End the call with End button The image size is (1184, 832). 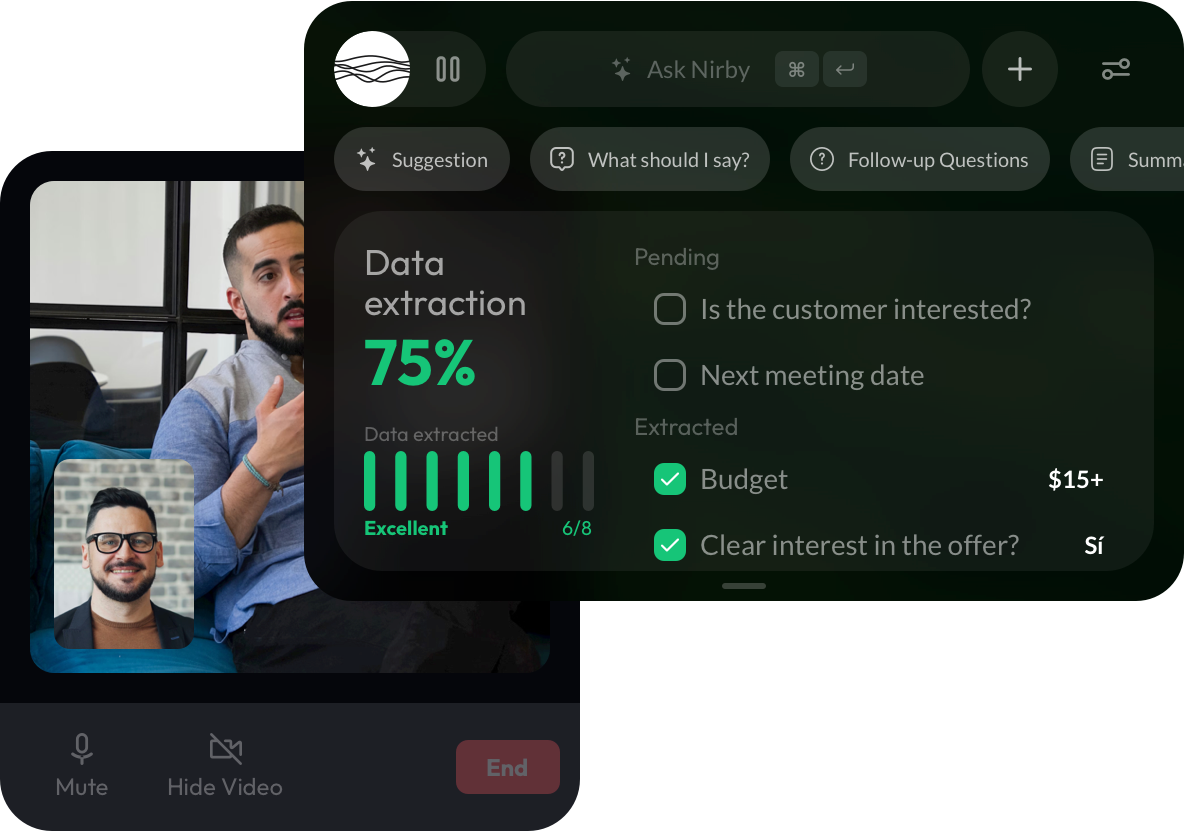point(507,767)
